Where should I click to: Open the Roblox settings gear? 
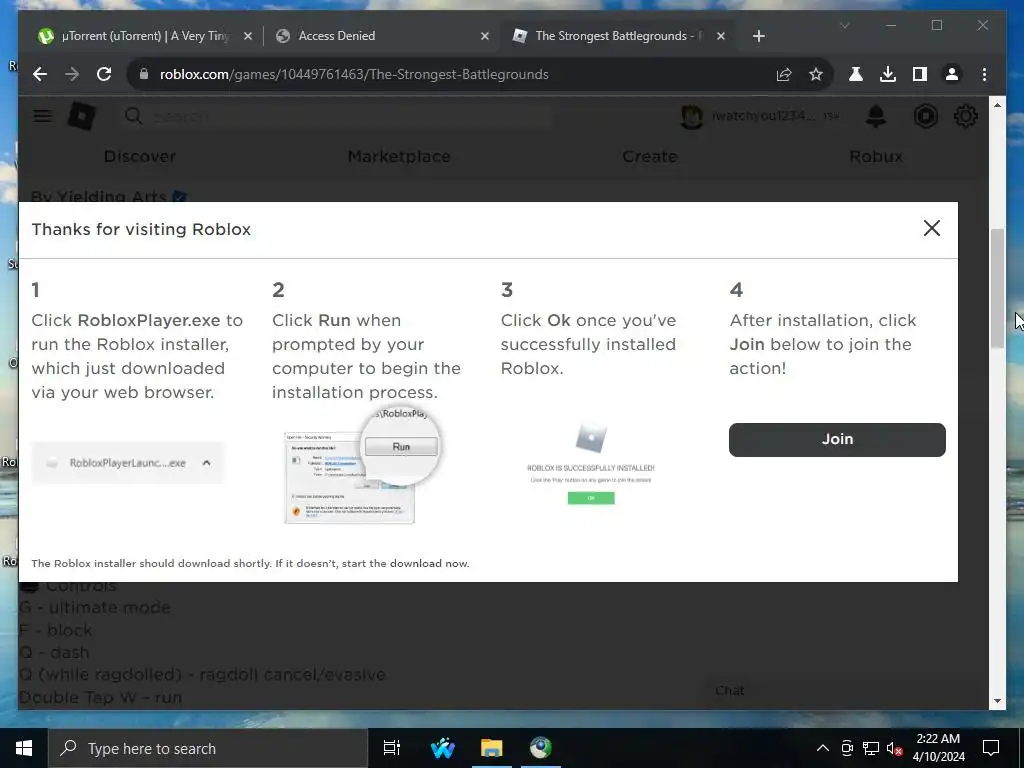point(965,116)
